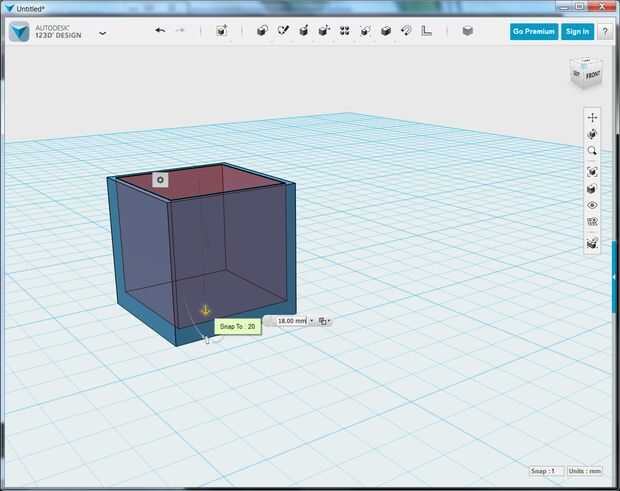Open the Snap setting in the status bar
The image size is (620, 491).
coord(547,471)
